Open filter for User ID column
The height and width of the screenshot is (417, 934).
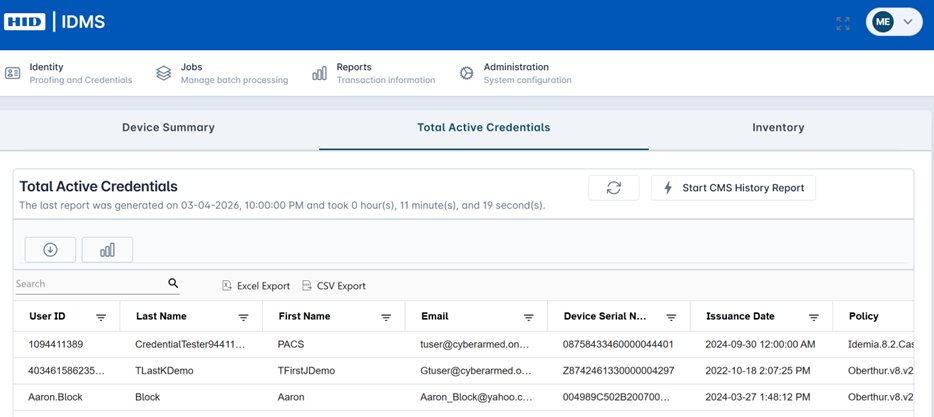click(101, 318)
